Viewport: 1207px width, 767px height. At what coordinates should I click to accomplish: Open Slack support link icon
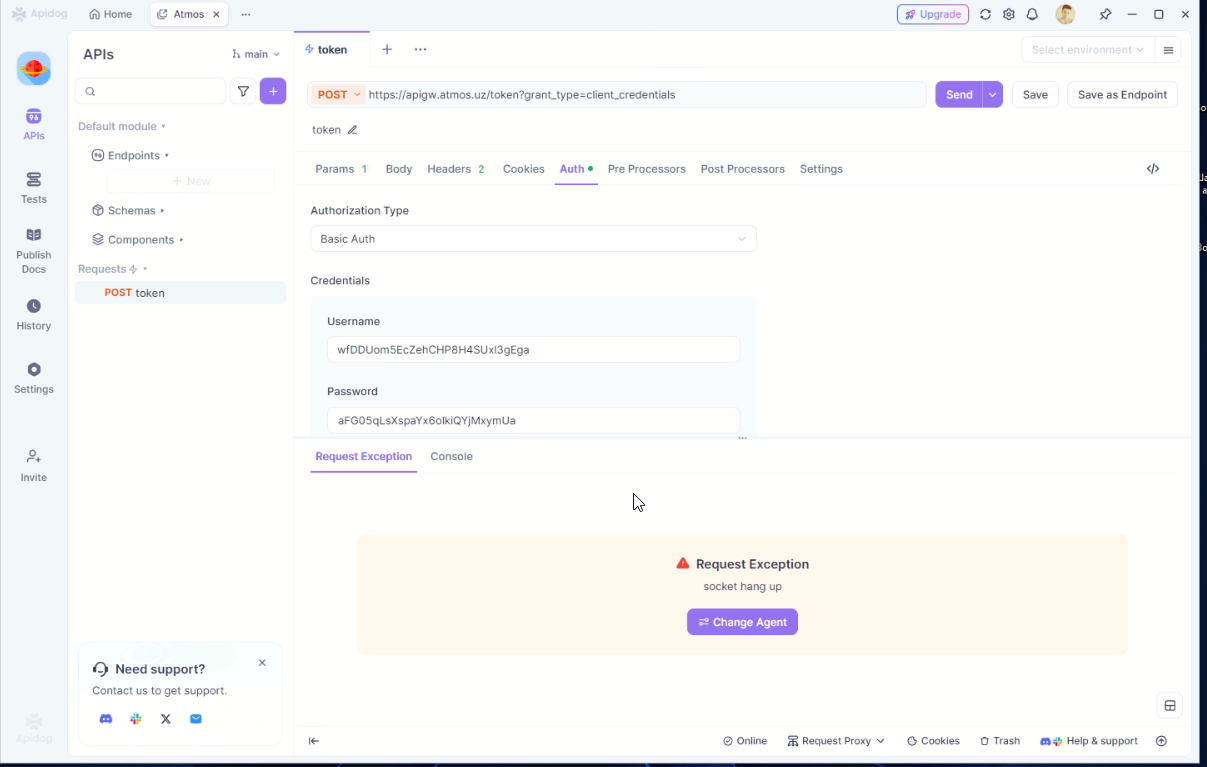click(136, 719)
